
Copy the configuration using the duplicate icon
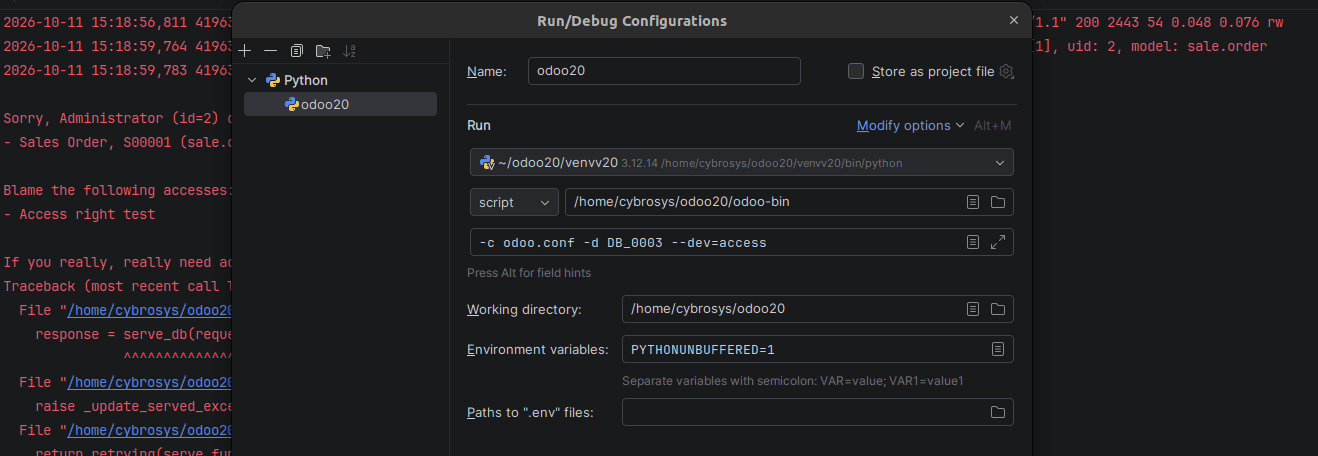coord(296,50)
